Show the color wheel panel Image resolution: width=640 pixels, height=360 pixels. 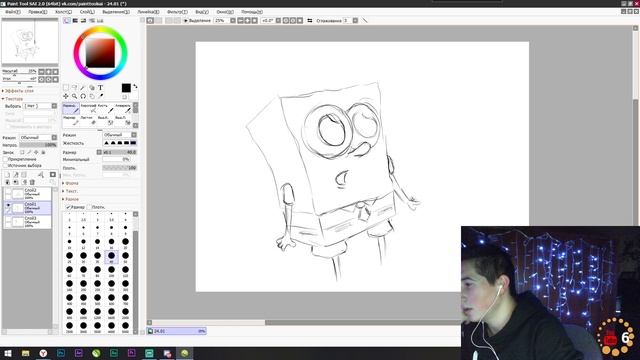(67, 20)
